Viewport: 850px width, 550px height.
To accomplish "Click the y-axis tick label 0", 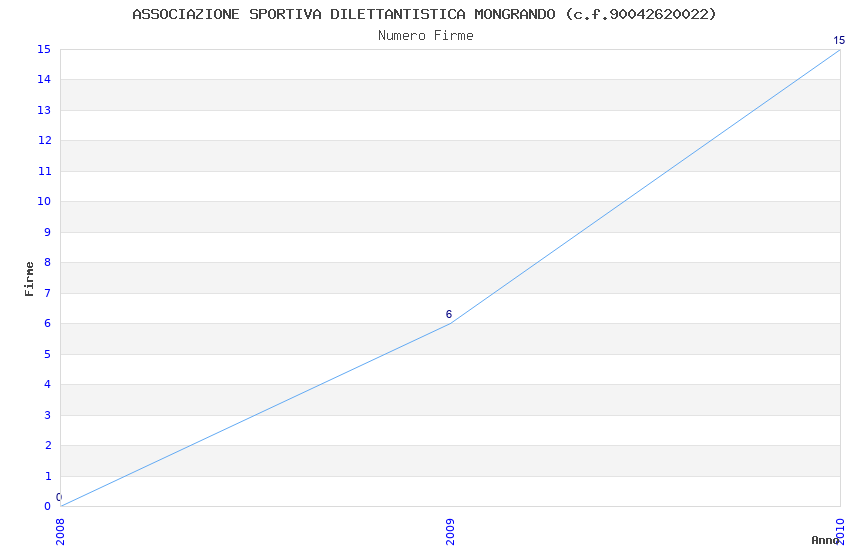I will point(48,506).
